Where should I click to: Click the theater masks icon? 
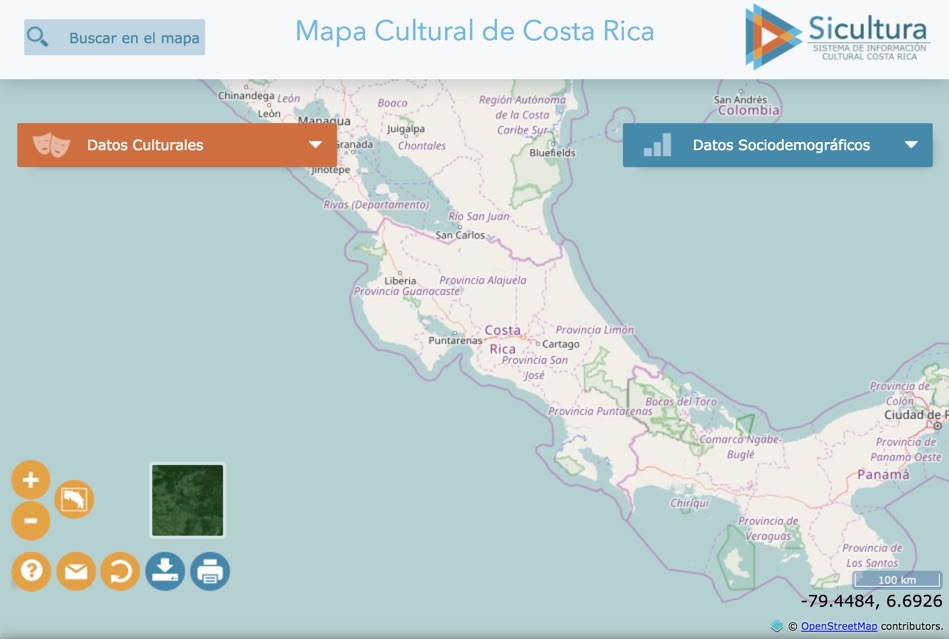[51, 145]
